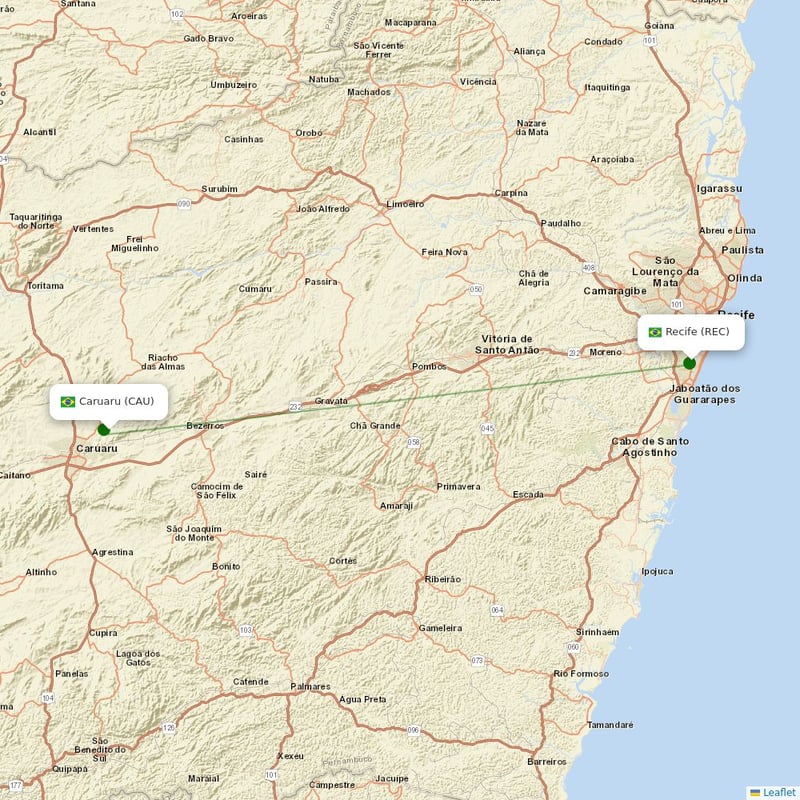Click the Carpina town label
The height and width of the screenshot is (800, 800).
pos(511,193)
